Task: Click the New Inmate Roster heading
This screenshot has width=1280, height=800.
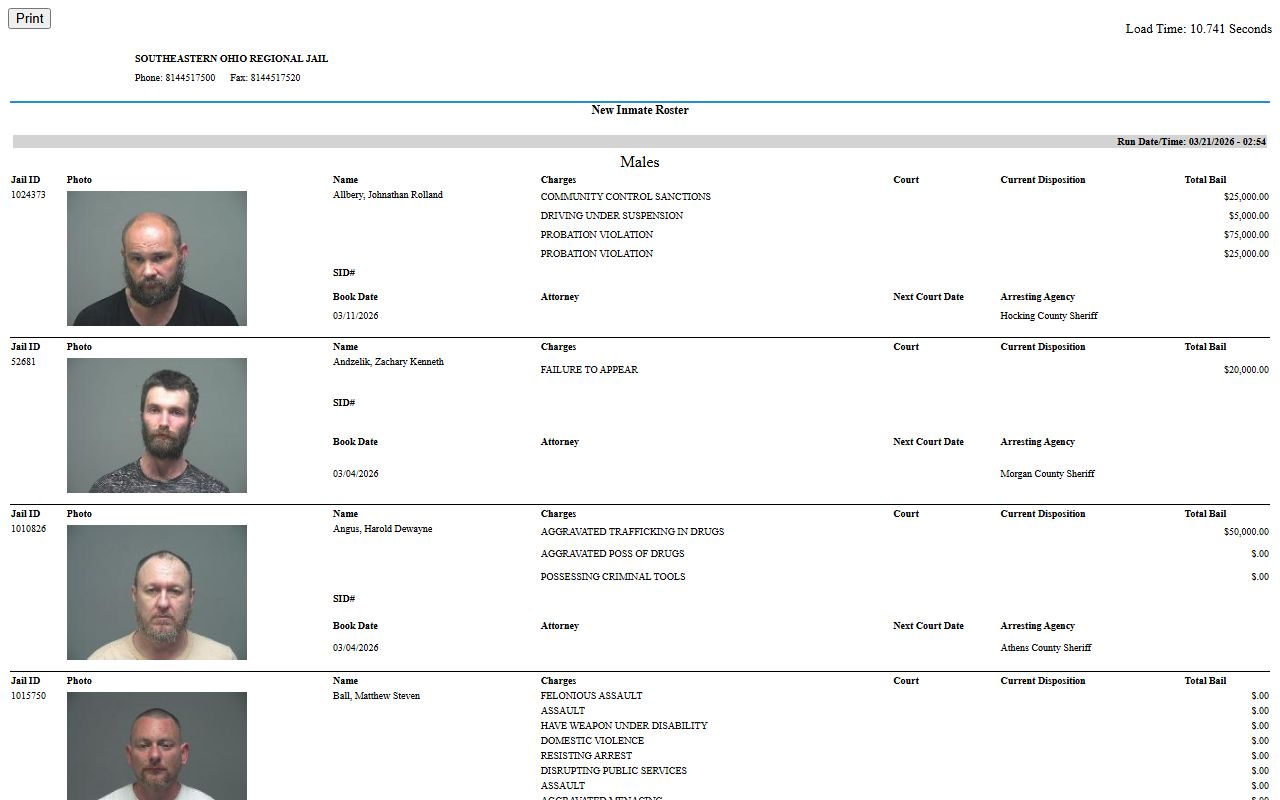Action: click(639, 110)
